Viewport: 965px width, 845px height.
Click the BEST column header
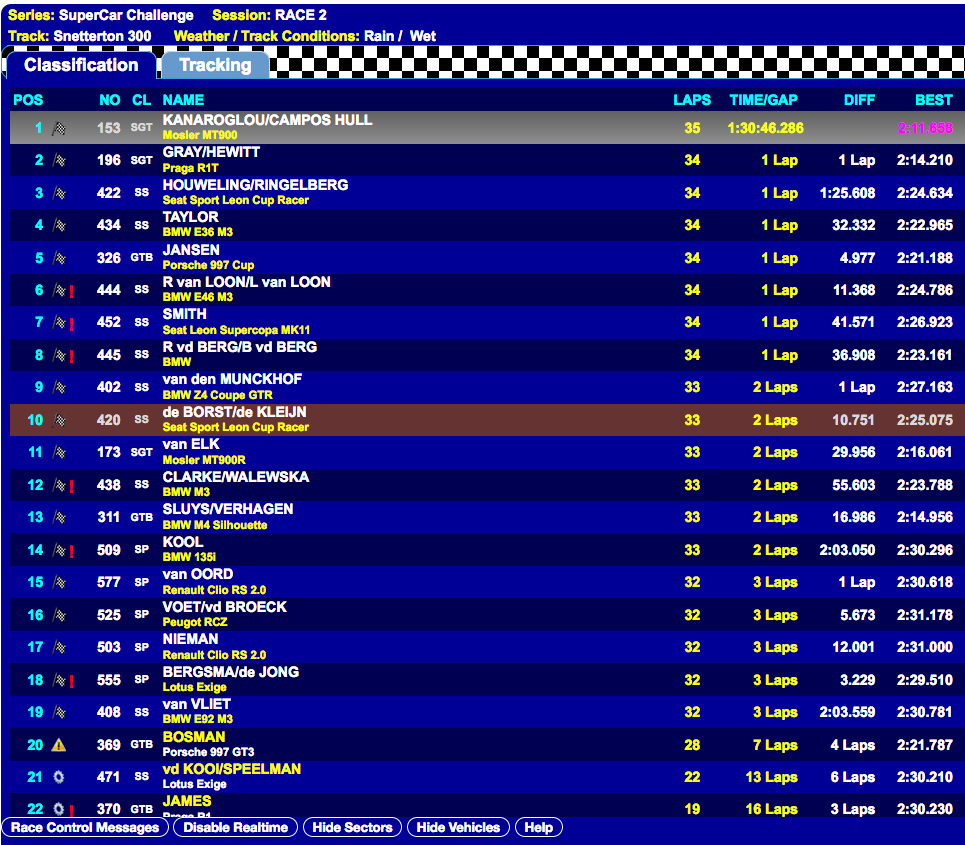[x=933, y=100]
